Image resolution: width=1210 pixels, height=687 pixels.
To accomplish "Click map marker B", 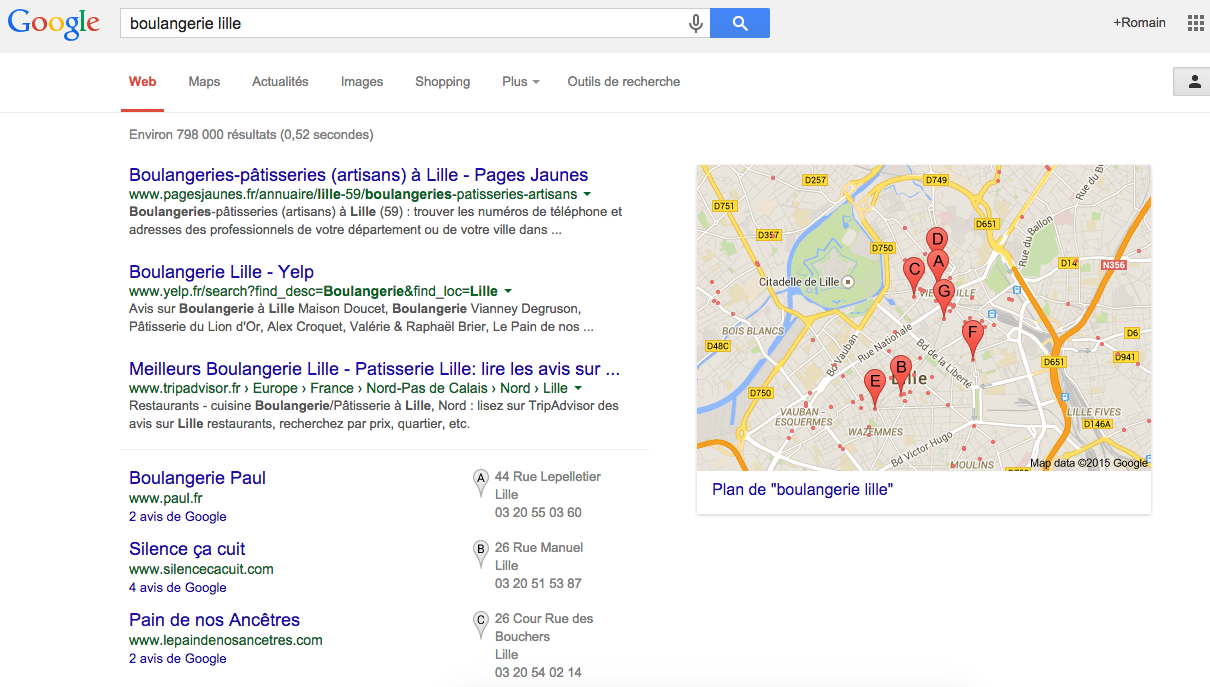I will (x=900, y=372).
